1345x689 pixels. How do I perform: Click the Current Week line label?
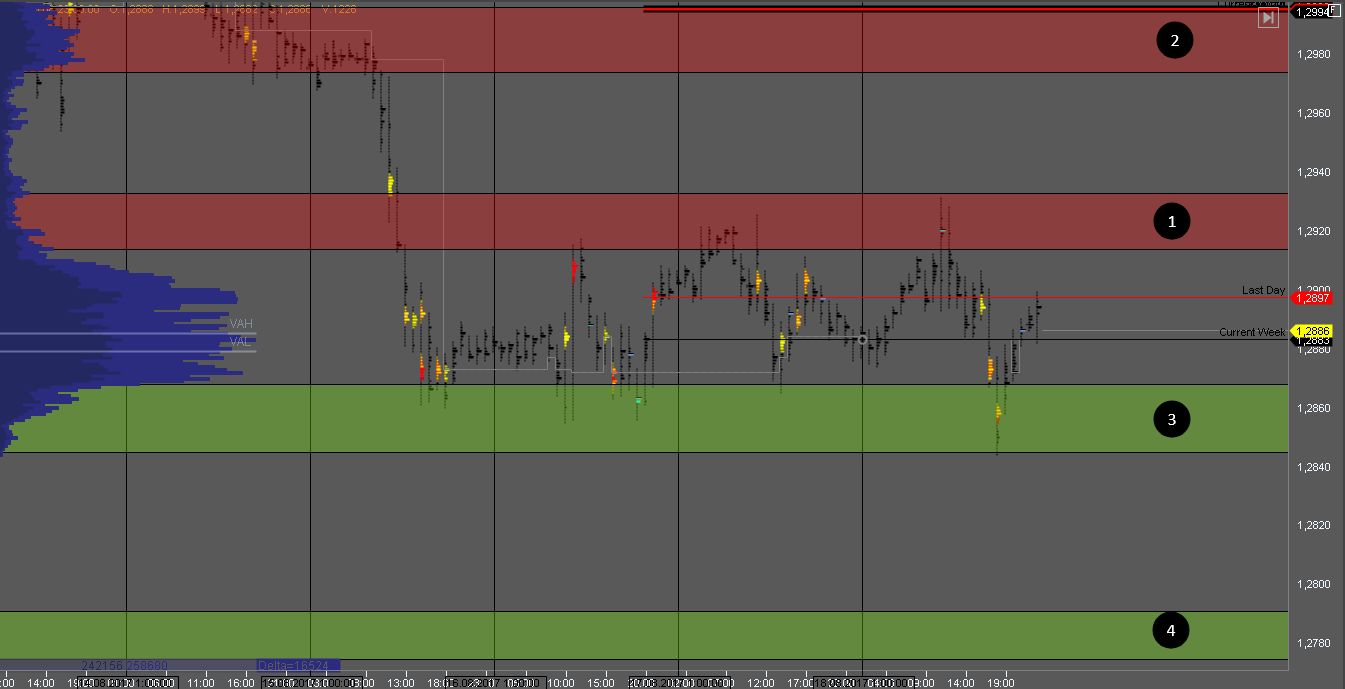click(1251, 332)
